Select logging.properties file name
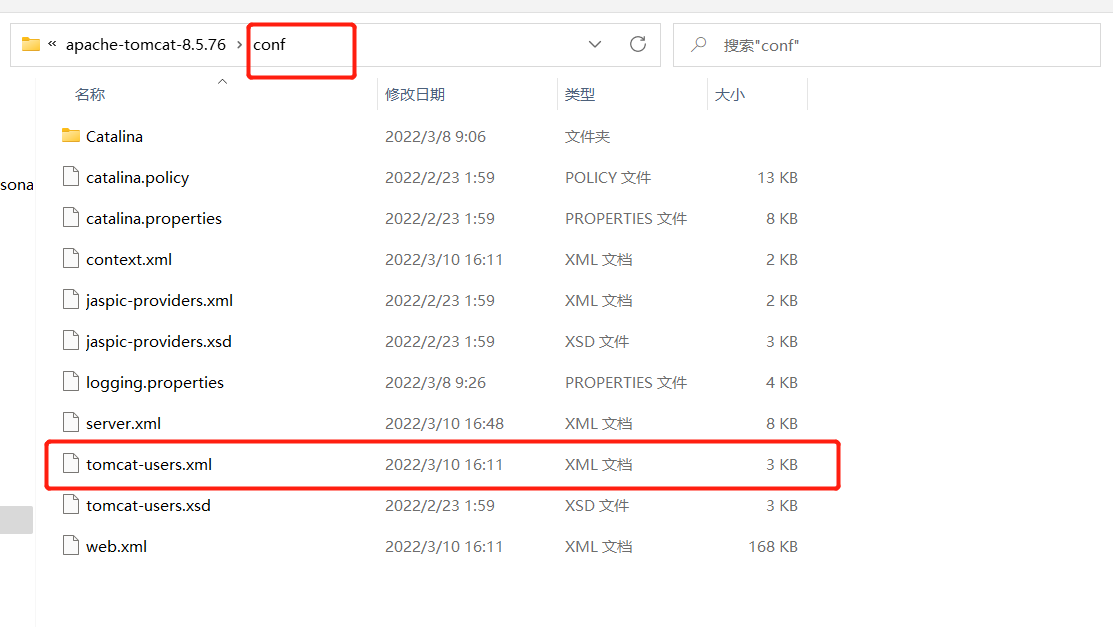Viewport: 1113px width, 627px height. pos(155,383)
